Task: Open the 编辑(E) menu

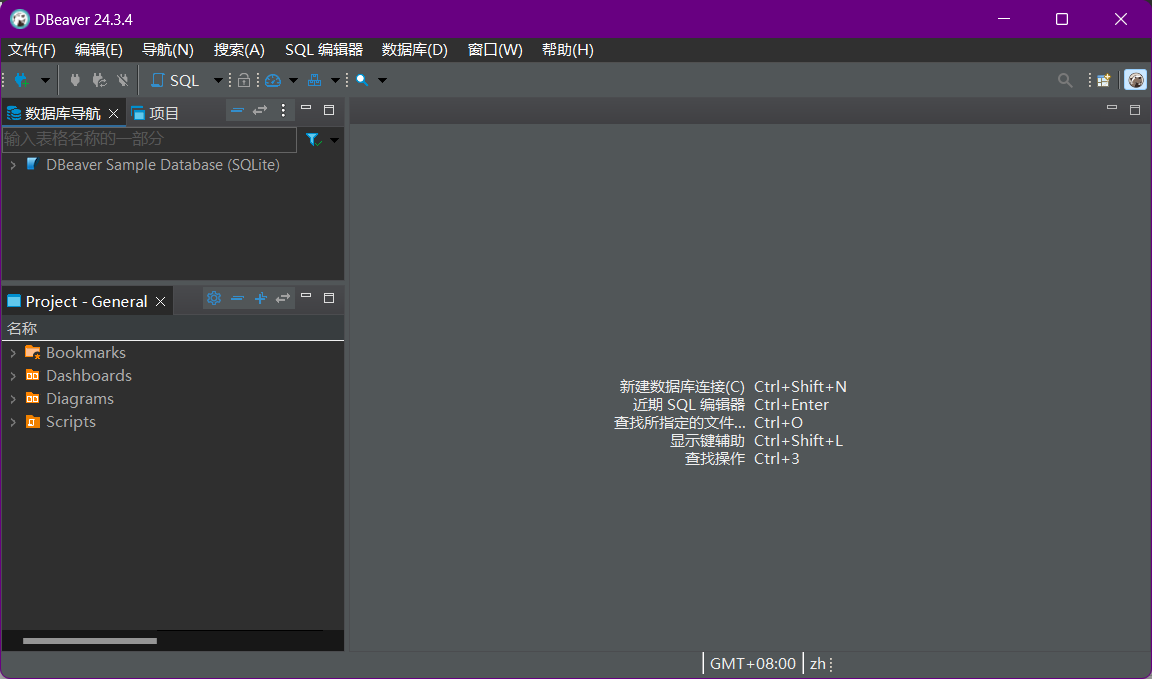Action: tap(98, 50)
